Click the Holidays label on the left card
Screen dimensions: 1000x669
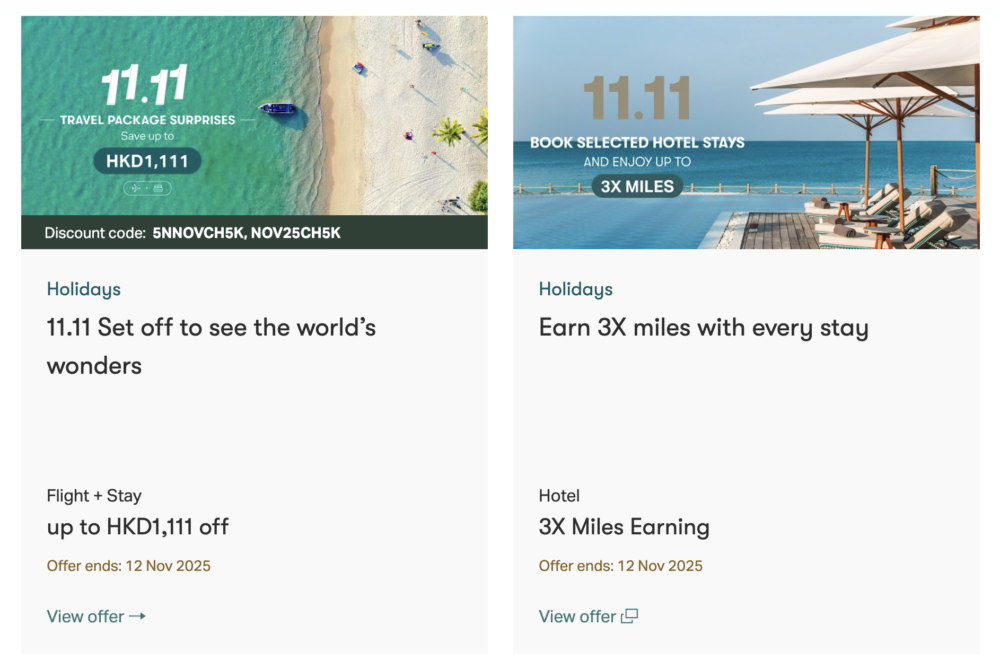click(x=83, y=289)
